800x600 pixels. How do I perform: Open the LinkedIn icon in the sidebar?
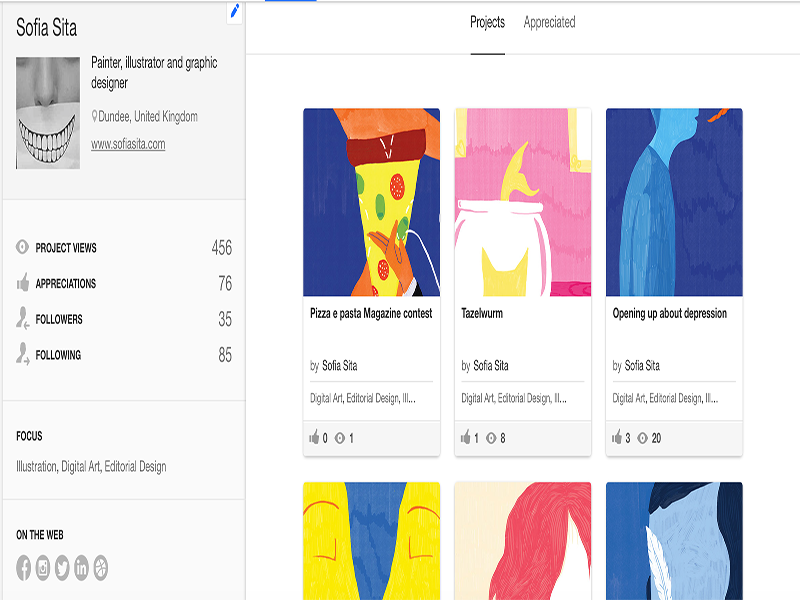(x=80, y=568)
